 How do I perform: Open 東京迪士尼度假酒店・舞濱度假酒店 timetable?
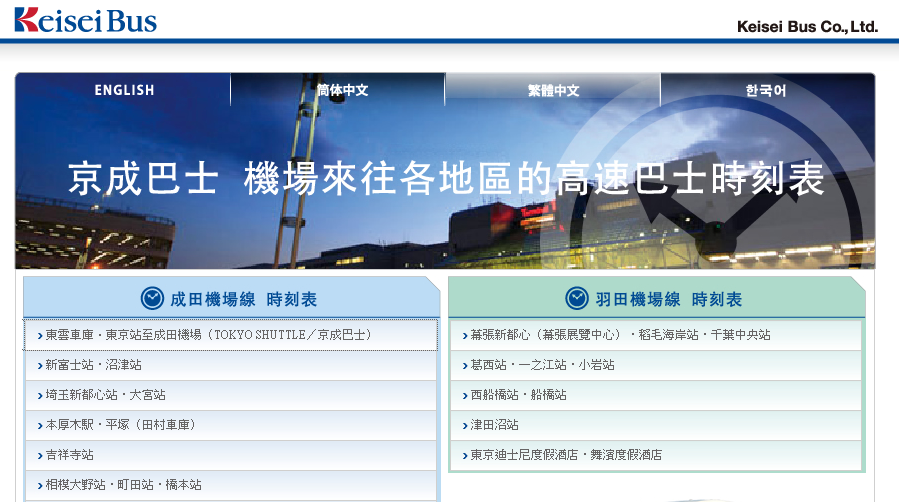point(656,455)
